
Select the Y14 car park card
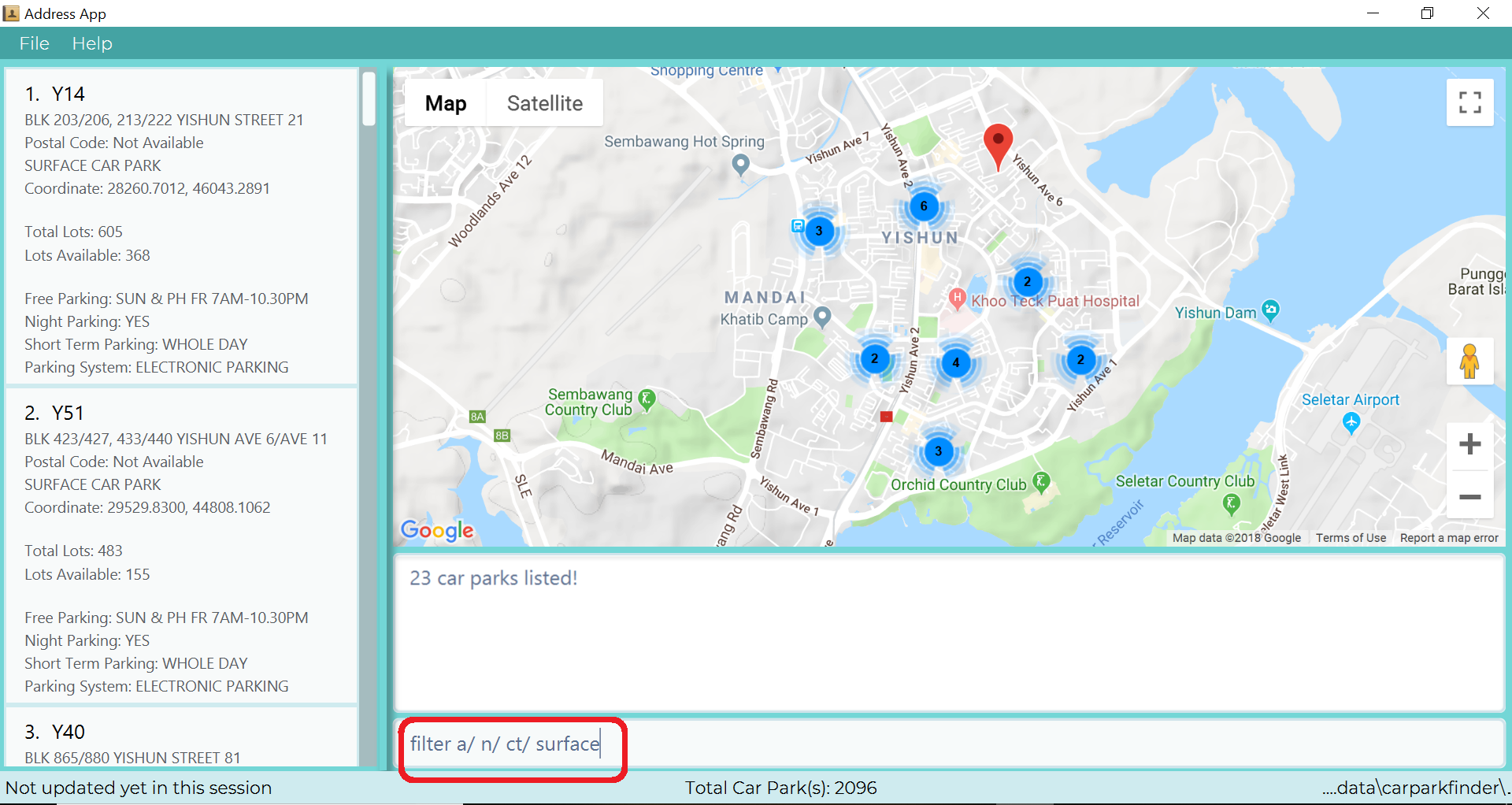pos(182,226)
